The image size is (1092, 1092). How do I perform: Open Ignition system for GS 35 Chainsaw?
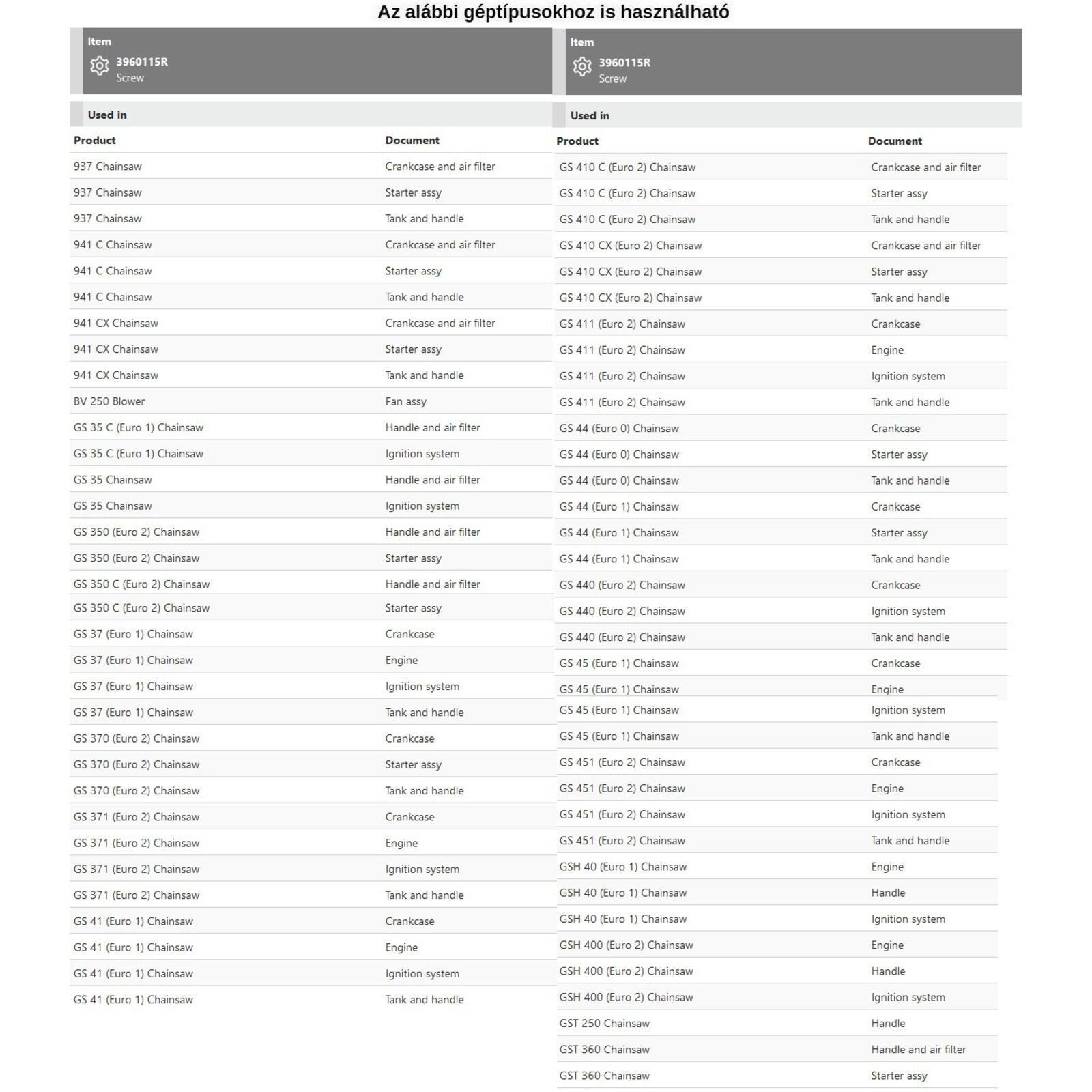click(x=422, y=506)
